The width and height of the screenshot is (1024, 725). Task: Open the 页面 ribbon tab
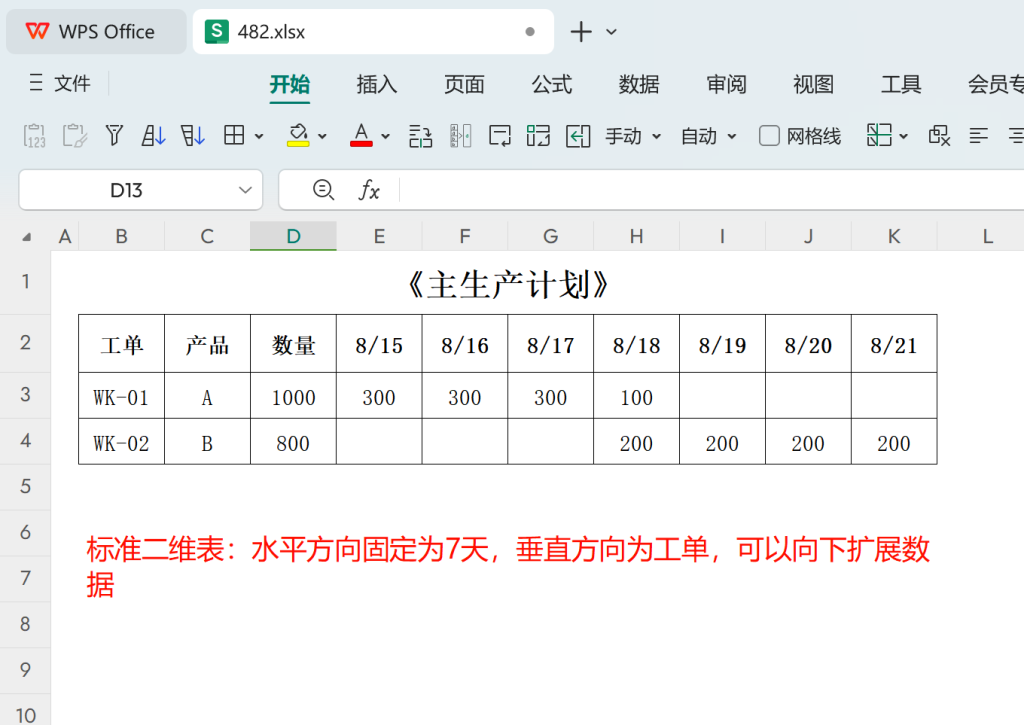coord(464,84)
